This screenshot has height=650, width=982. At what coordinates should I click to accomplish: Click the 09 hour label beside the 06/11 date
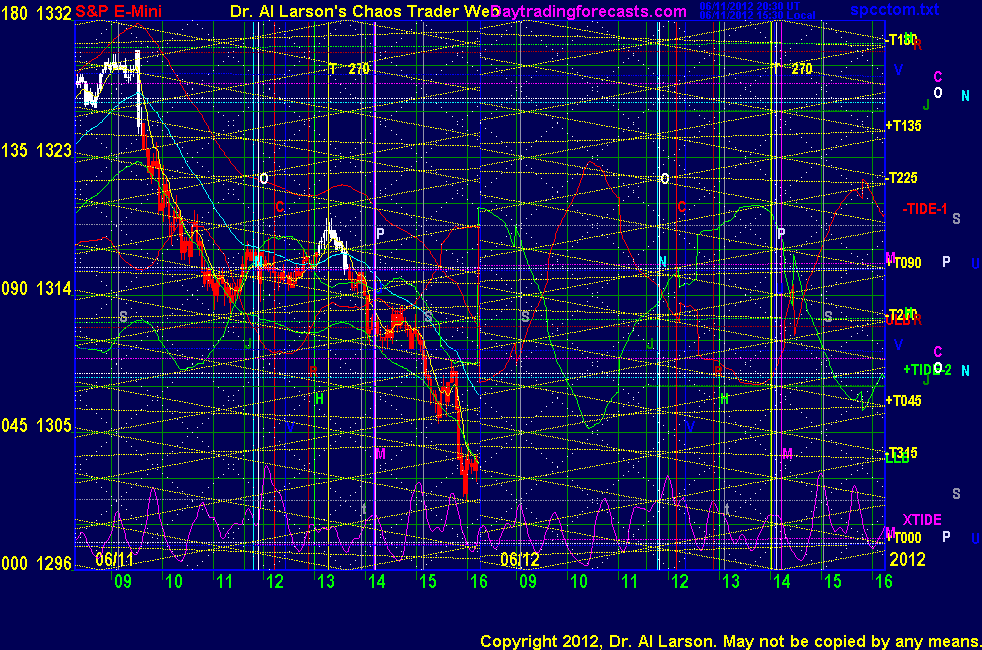(x=123, y=581)
